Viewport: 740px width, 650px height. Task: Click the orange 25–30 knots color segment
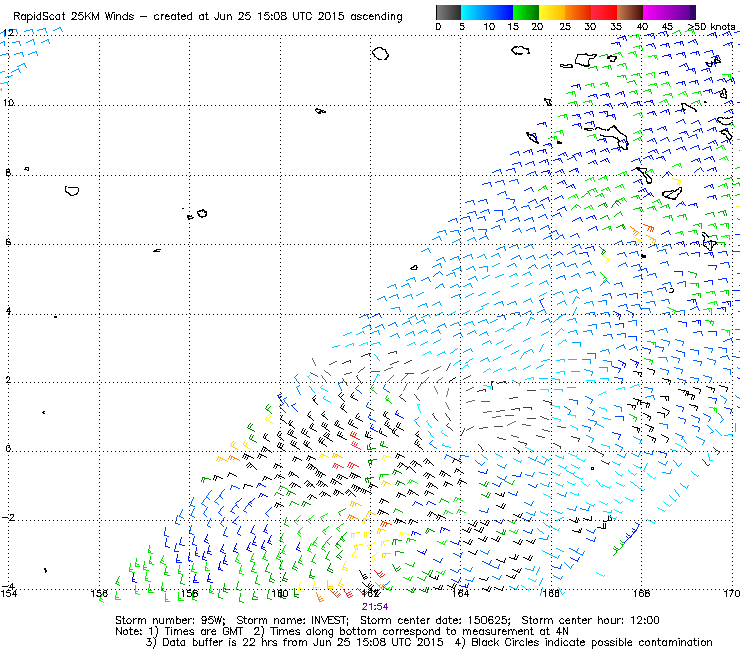pos(578,12)
